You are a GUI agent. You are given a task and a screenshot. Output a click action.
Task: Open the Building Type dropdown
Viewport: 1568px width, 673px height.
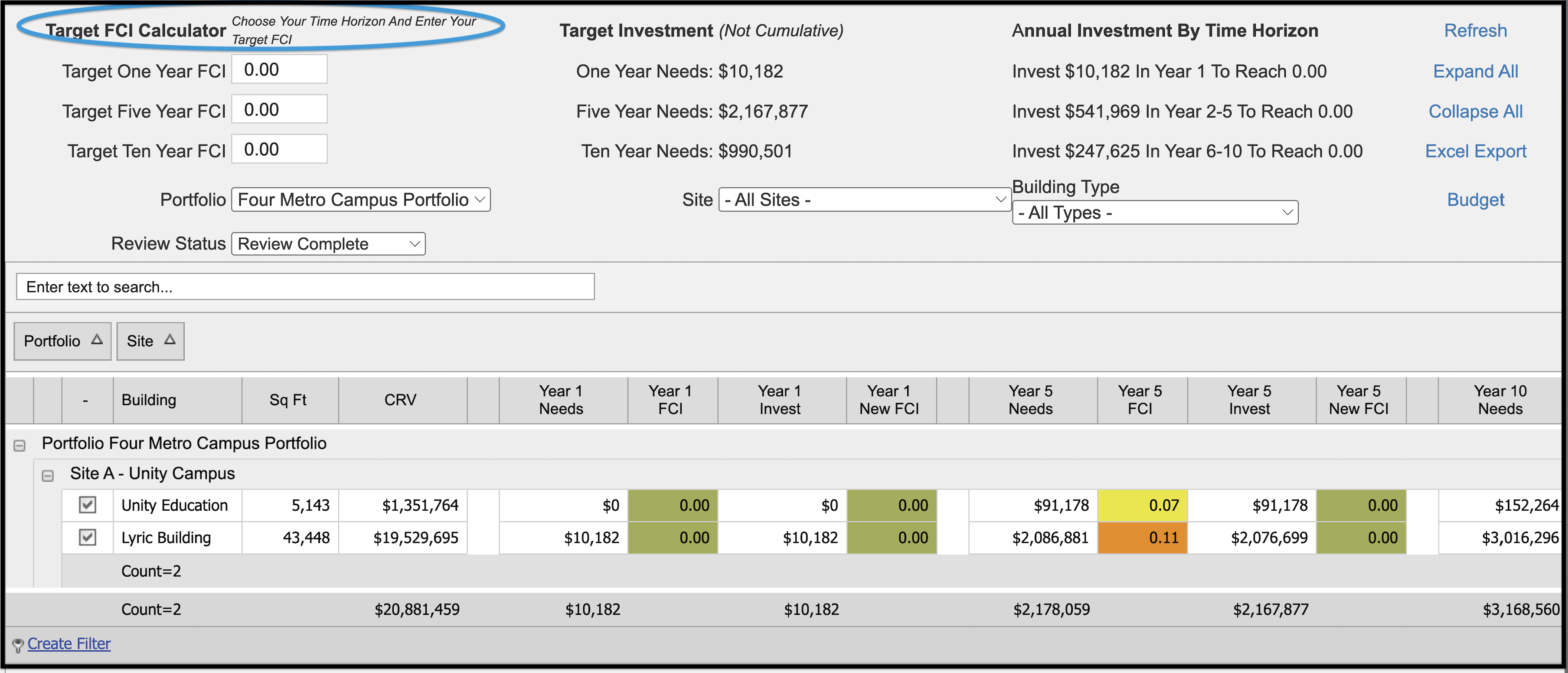[x=1155, y=213]
